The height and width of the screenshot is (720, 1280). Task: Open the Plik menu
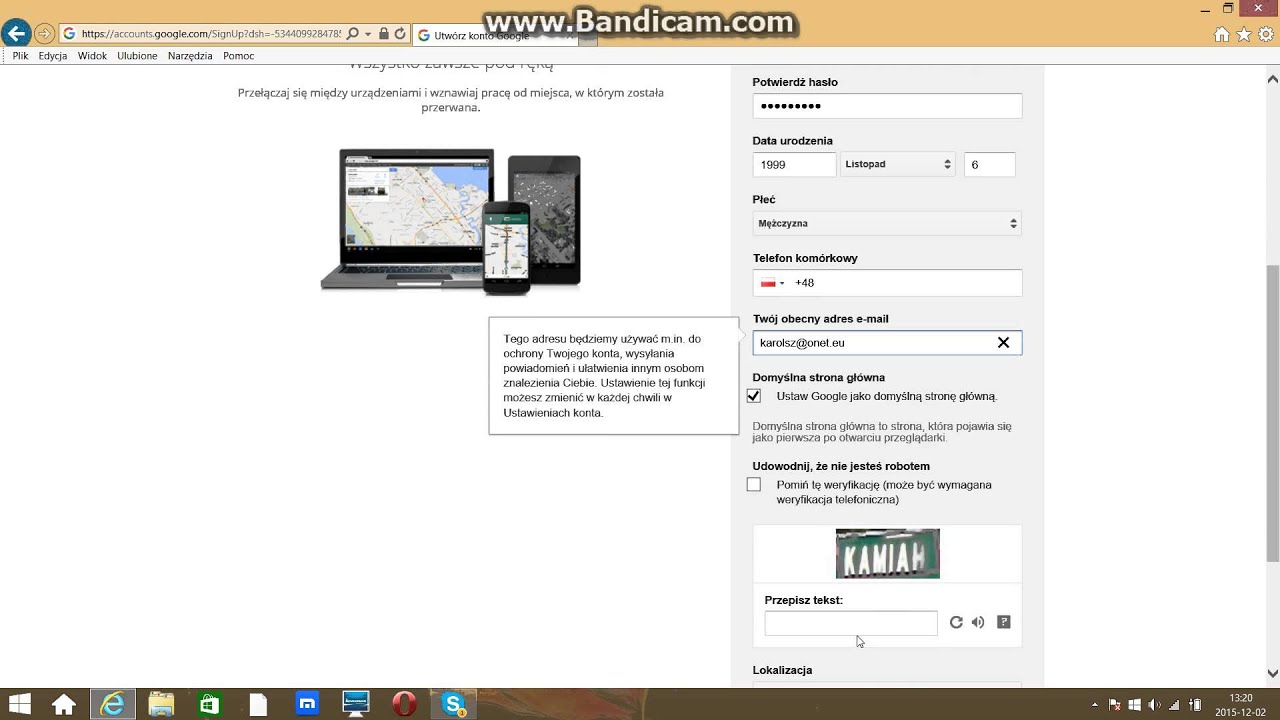click(x=20, y=56)
